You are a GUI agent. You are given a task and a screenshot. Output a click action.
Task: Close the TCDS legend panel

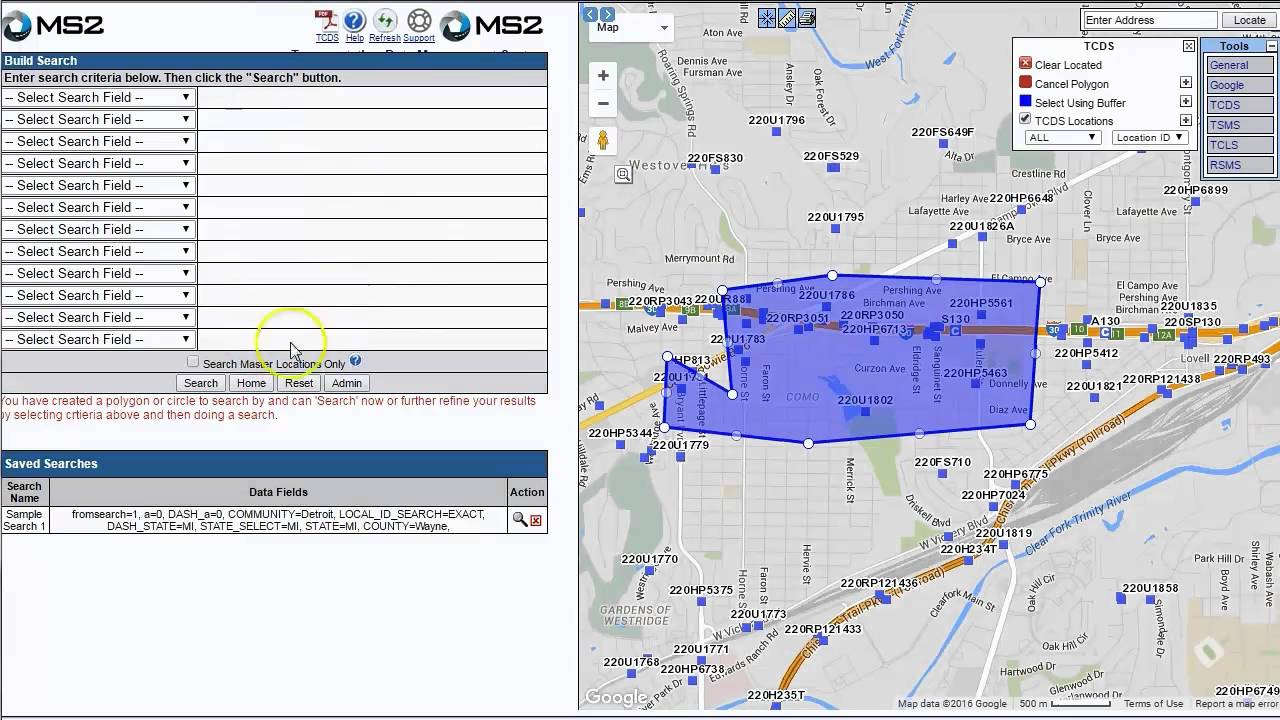click(1188, 46)
